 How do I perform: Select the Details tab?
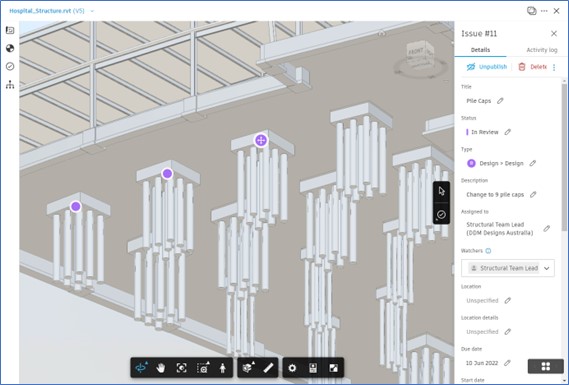coord(480,50)
